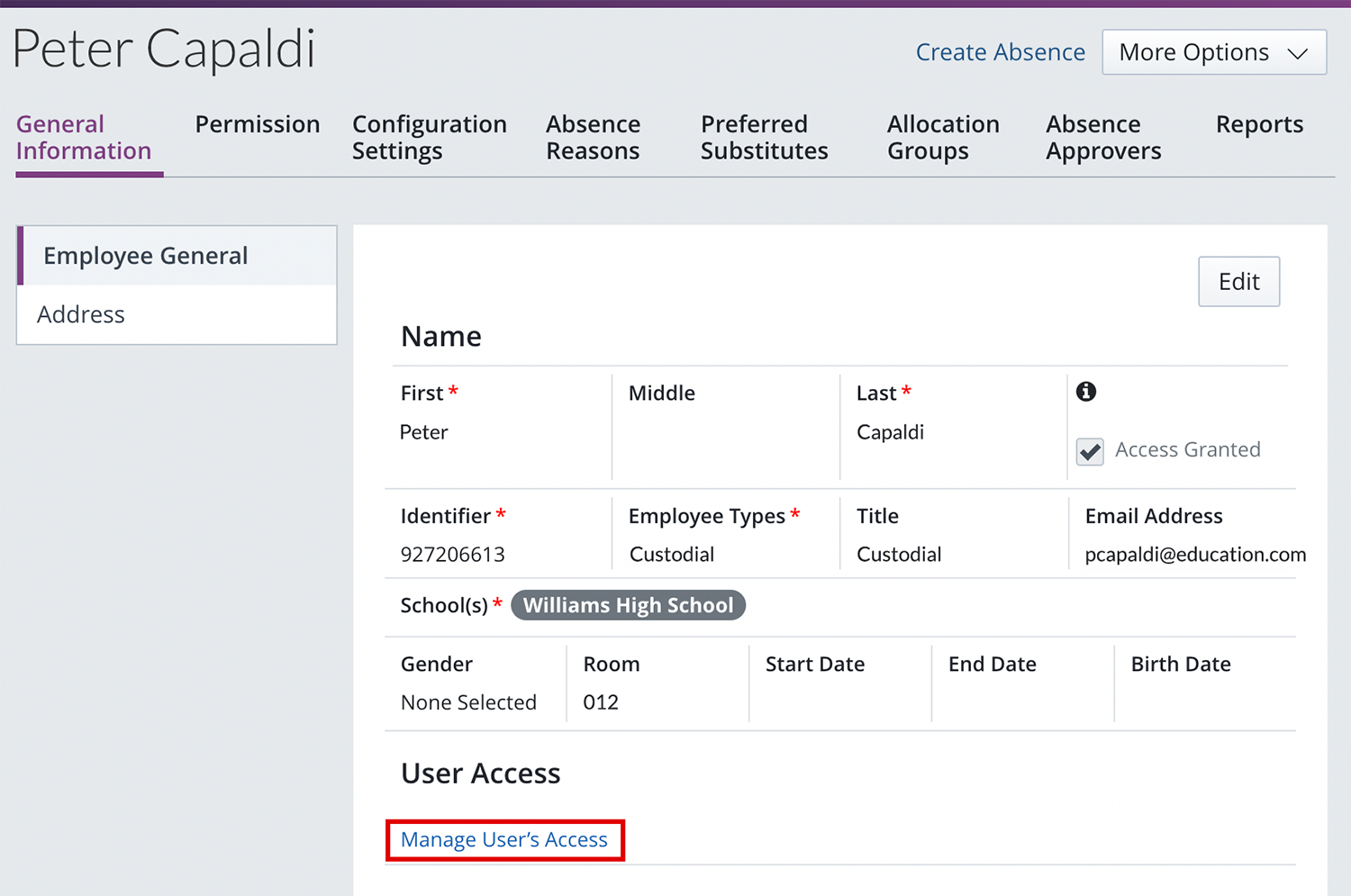The height and width of the screenshot is (896, 1351).
Task: Click the email pcapaldi@education.com
Action: pos(1195,555)
